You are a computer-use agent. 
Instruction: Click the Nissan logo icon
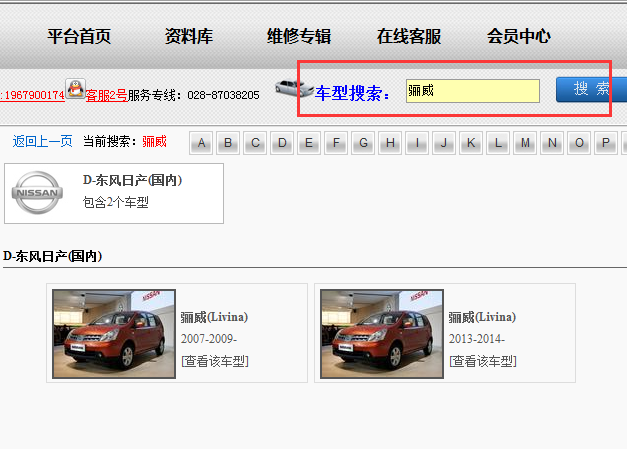[x=37, y=192]
